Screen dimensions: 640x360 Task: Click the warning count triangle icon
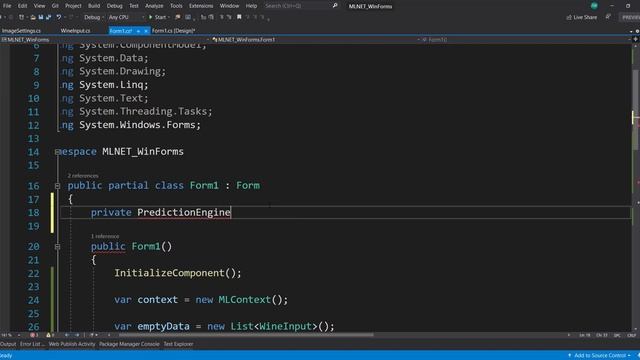click(48, 335)
